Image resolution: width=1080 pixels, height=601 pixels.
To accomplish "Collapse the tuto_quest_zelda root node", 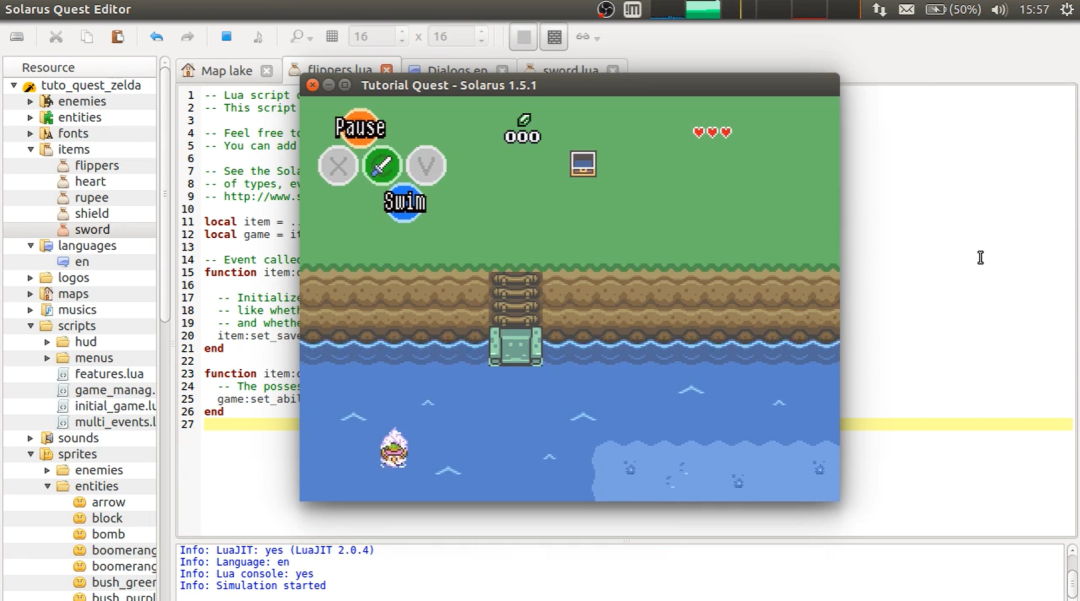I will (x=13, y=85).
